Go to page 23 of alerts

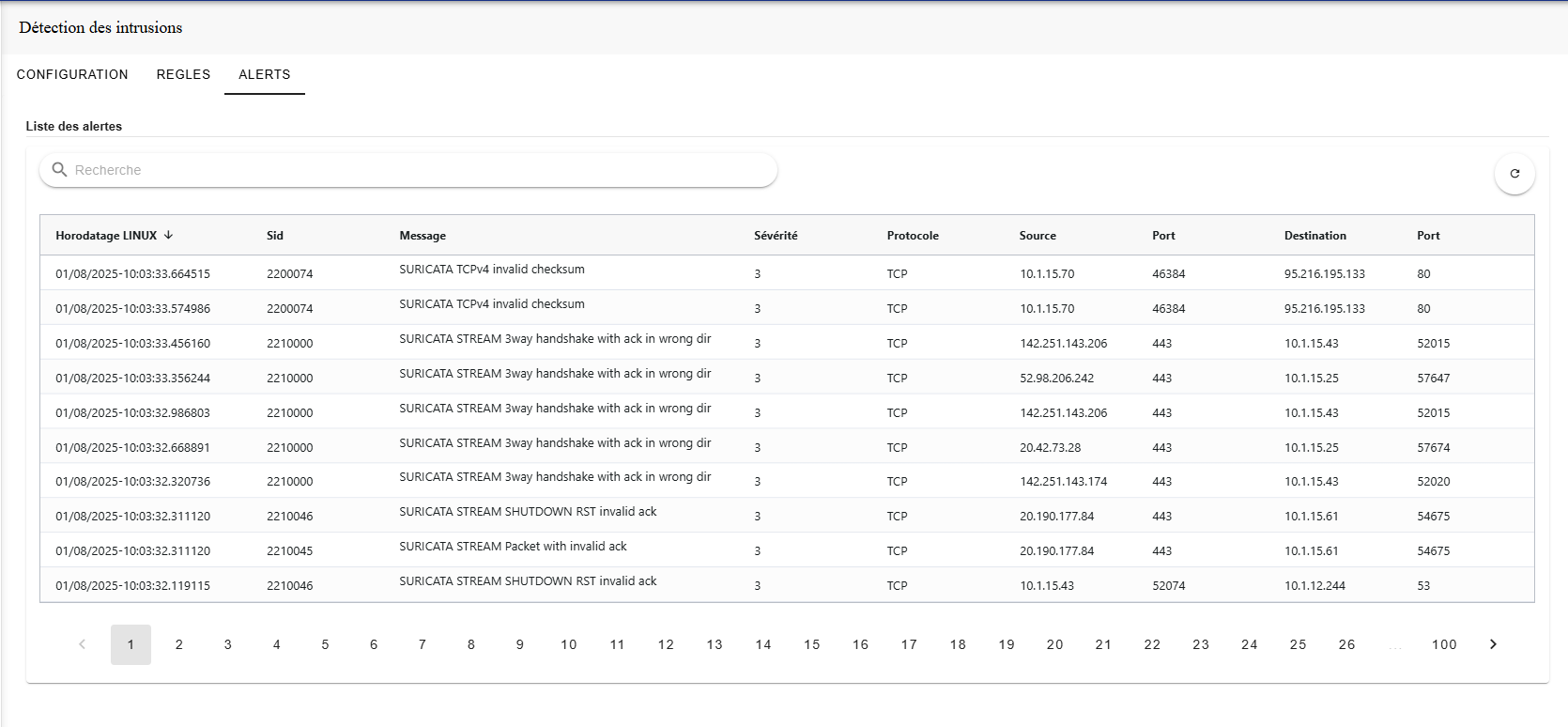click(x=1201, y=644)
